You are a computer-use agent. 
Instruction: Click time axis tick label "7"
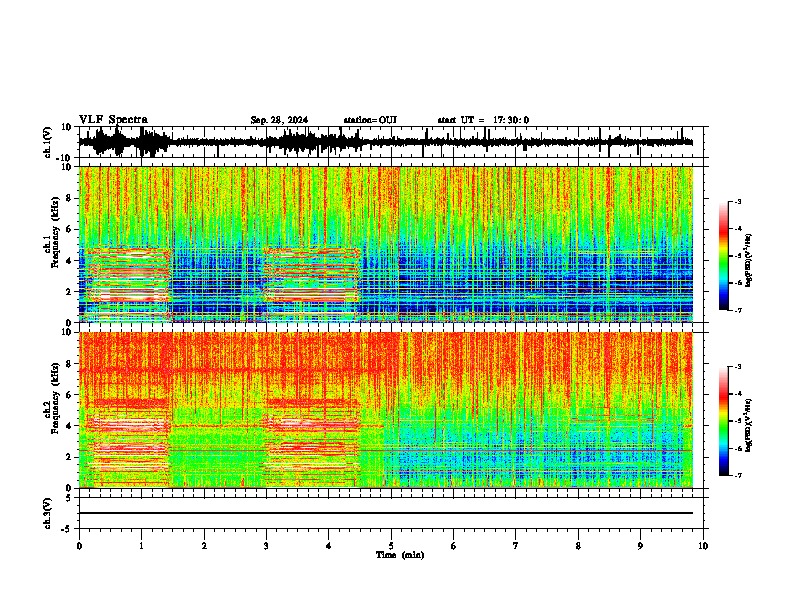click(x=516, y=546)
